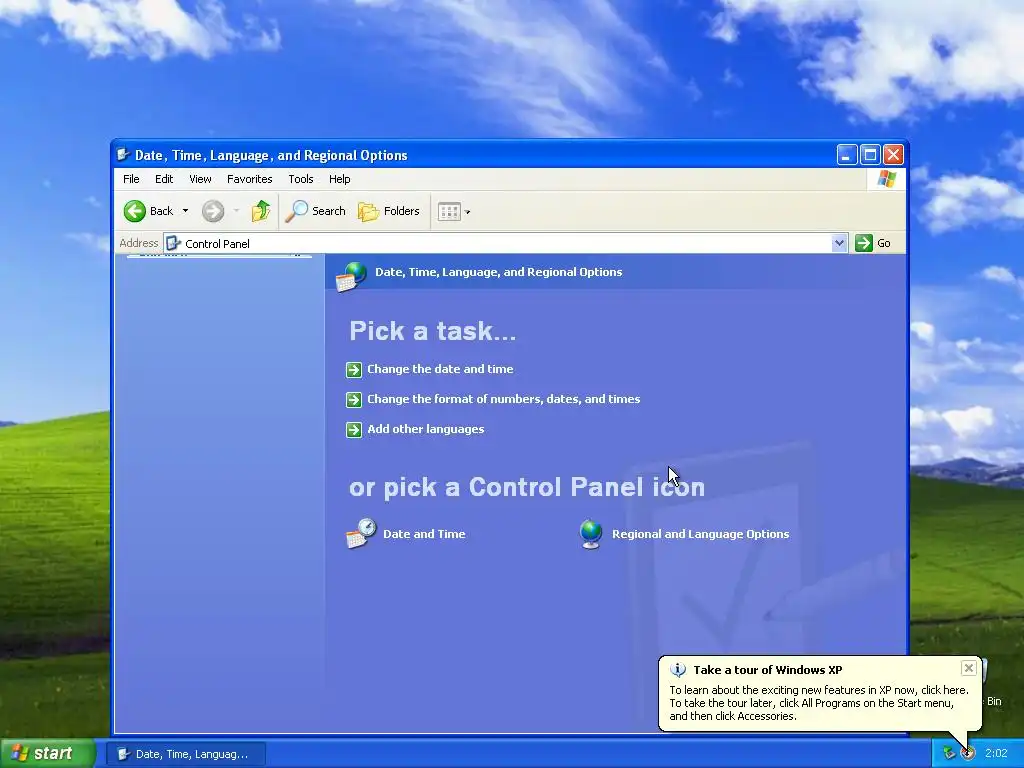This screenshot has height=768, width=1024.
Task: Click the Control Panel icon in the Address bar
Action: [173, 244]
